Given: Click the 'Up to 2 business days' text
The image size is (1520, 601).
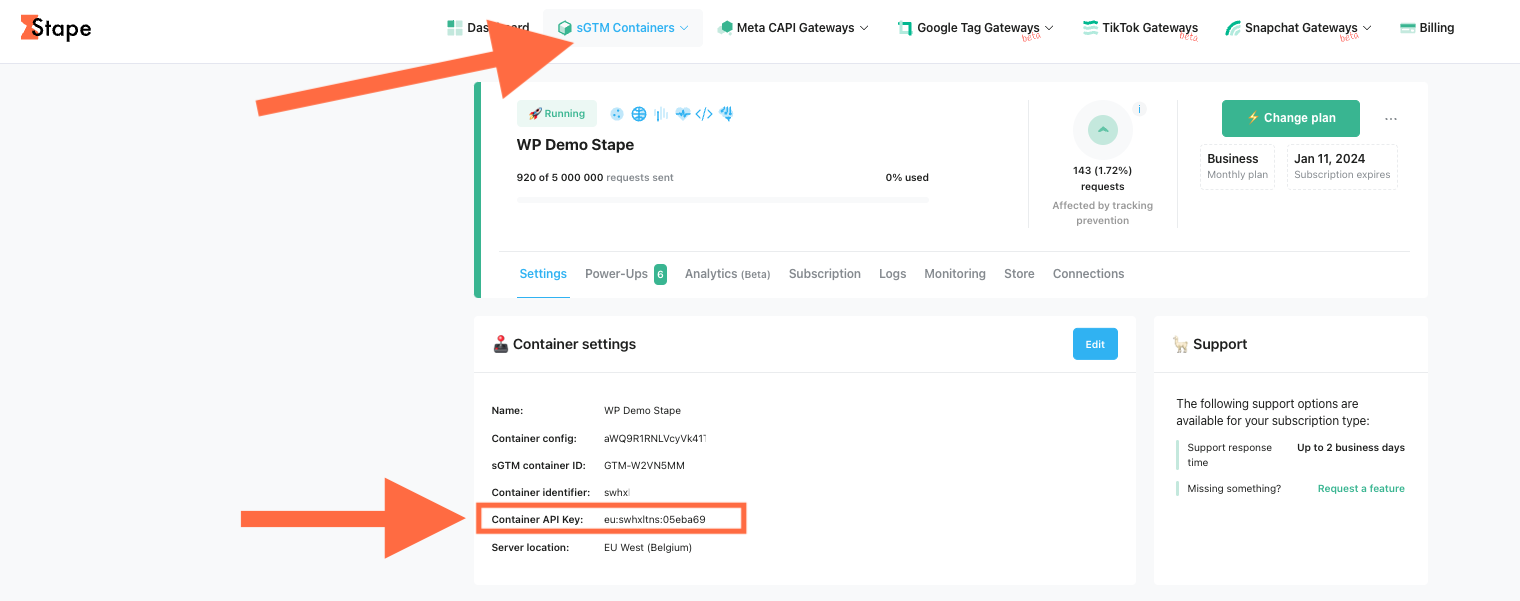Looking at the screenshot, I should pos(1351,448).
